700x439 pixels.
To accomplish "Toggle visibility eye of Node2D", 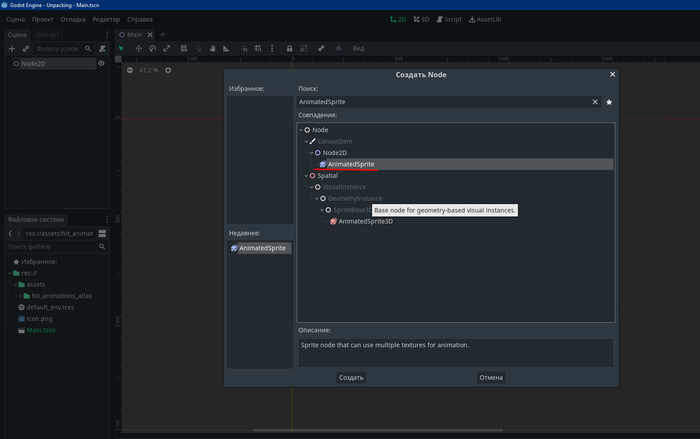I will click(x=101, y=63).
